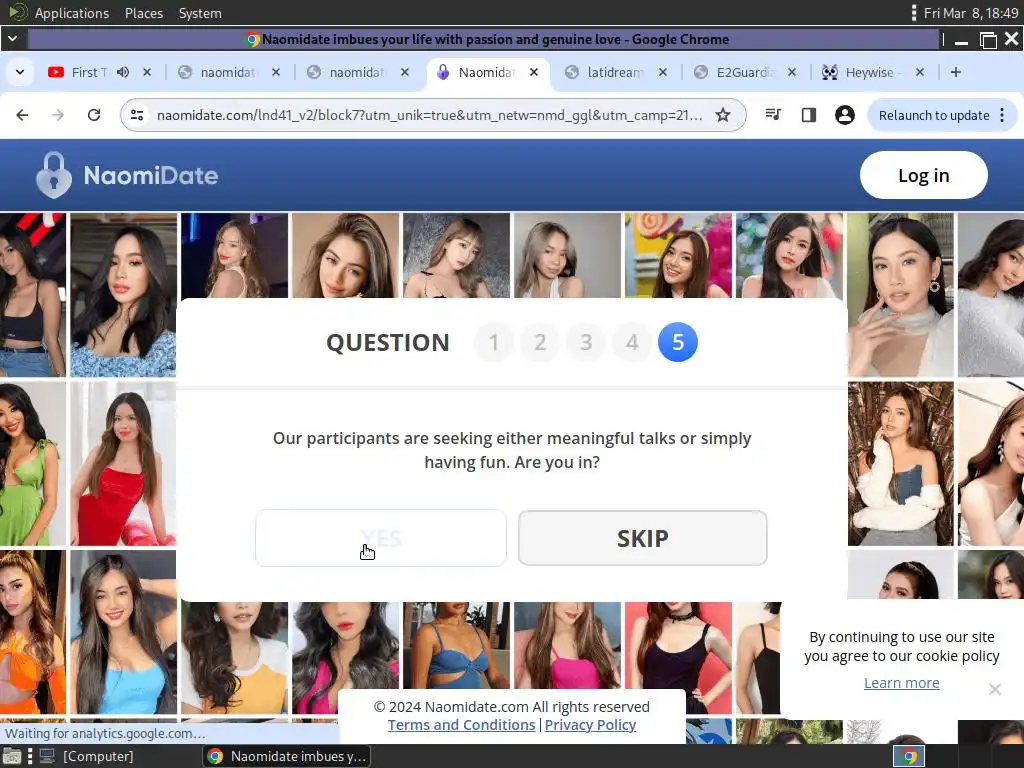Close the Heywise tab
Screen dimensions: 1024x768
pos(920,72)
